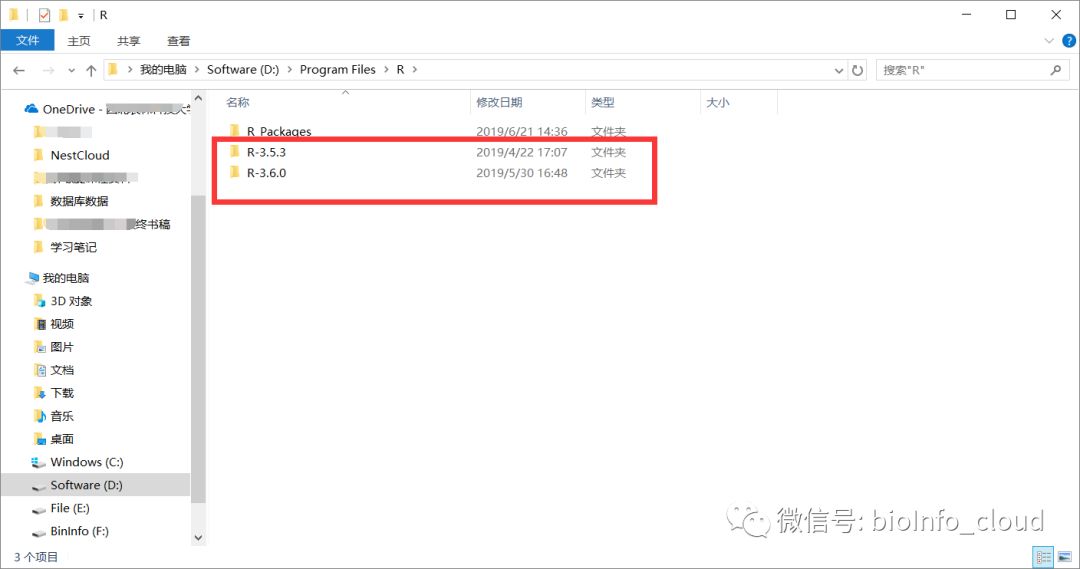Open 文档 in the navigation pane
This screenshot has height=569, width=1080.
tap(62, 370)
